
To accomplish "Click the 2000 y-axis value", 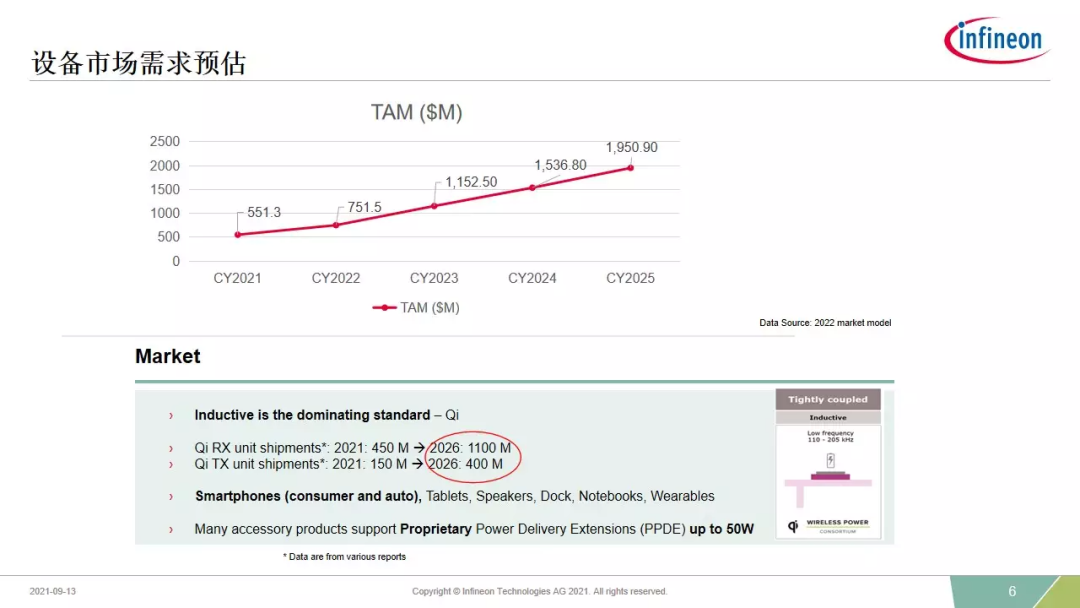I will 165,165.
